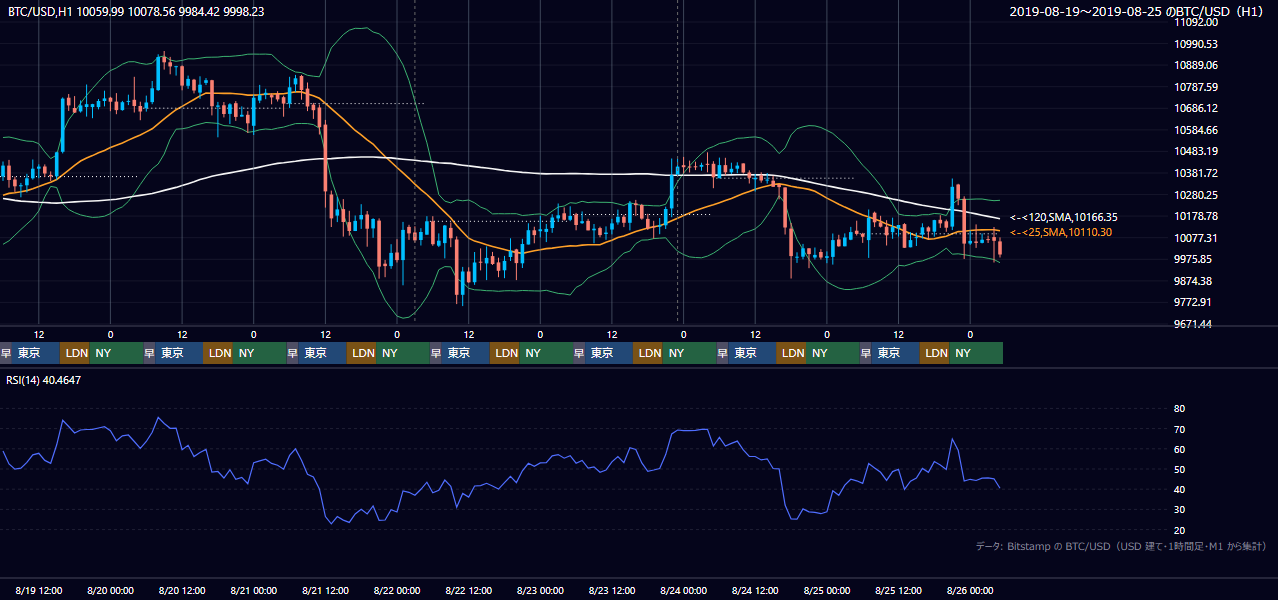This screenshot has height=600, width=1278.
Task: Click the 9671.44 price axis label
Action: coord(1194,324)
